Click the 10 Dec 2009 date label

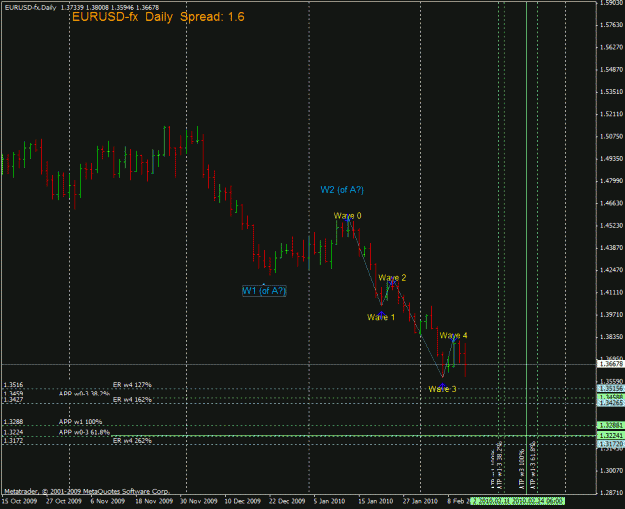(x=242, y=501)
